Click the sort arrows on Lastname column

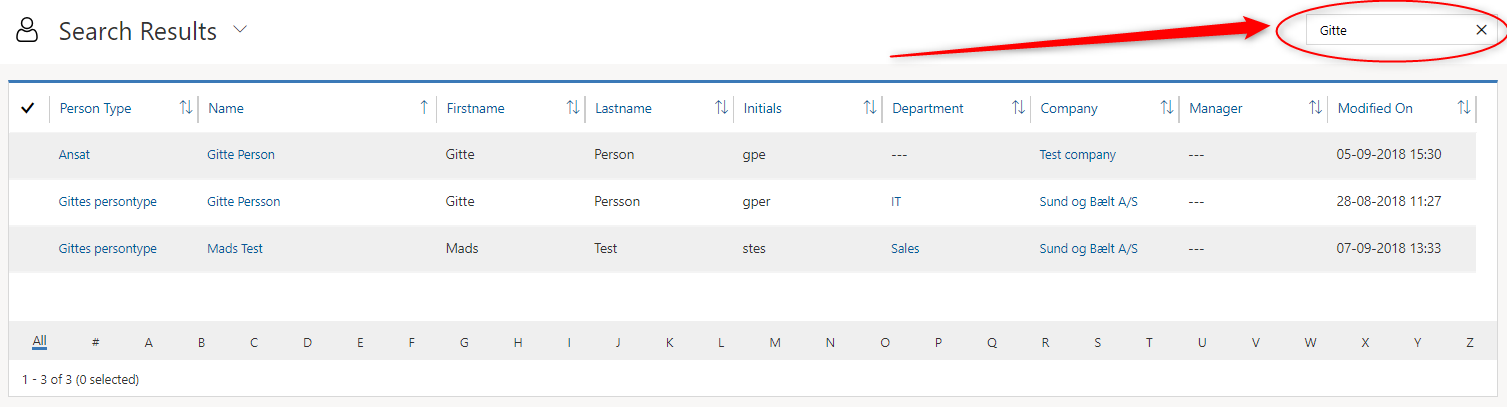(x=721, y=108)
